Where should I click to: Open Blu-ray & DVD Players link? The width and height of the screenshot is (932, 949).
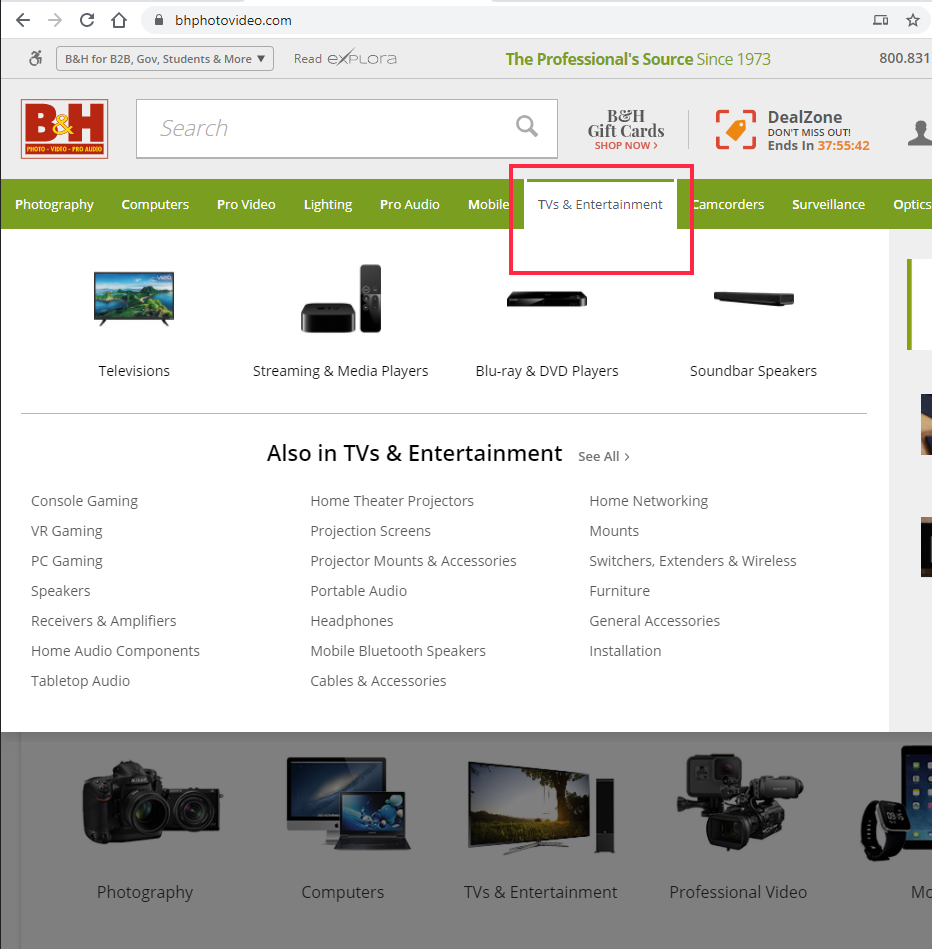coord(546,370)
